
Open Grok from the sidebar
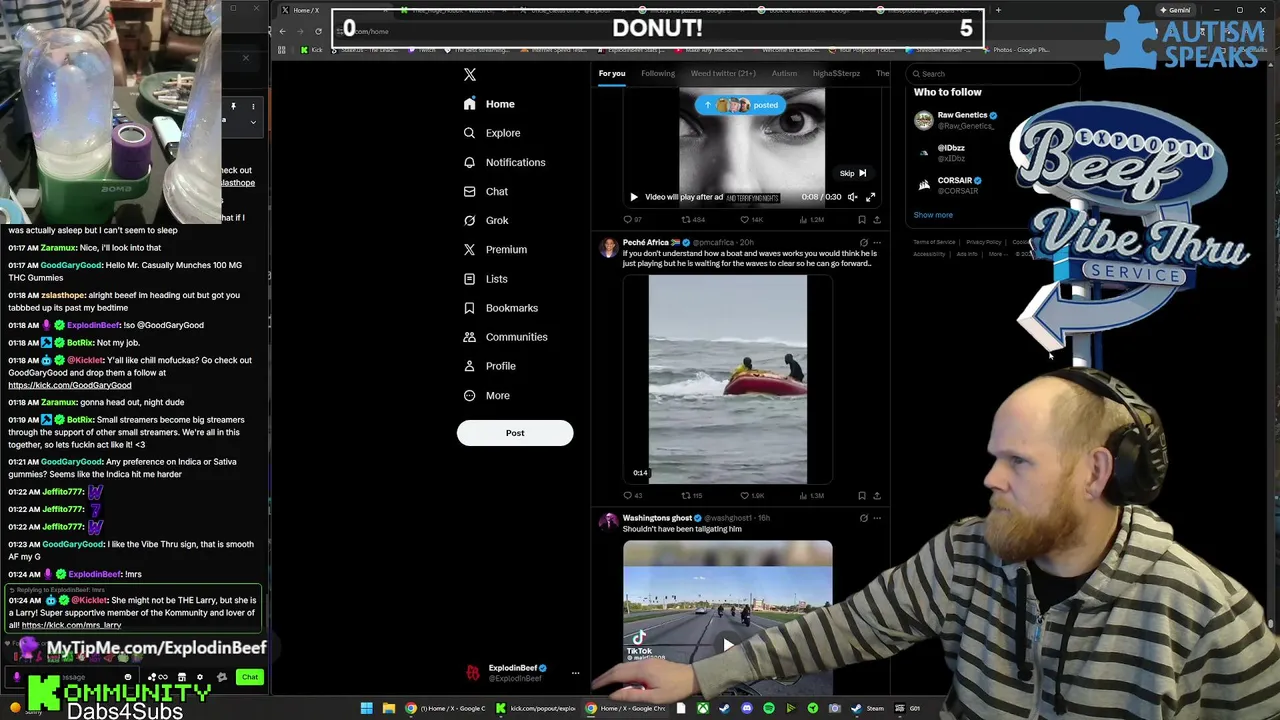click(x=485, y=220)
